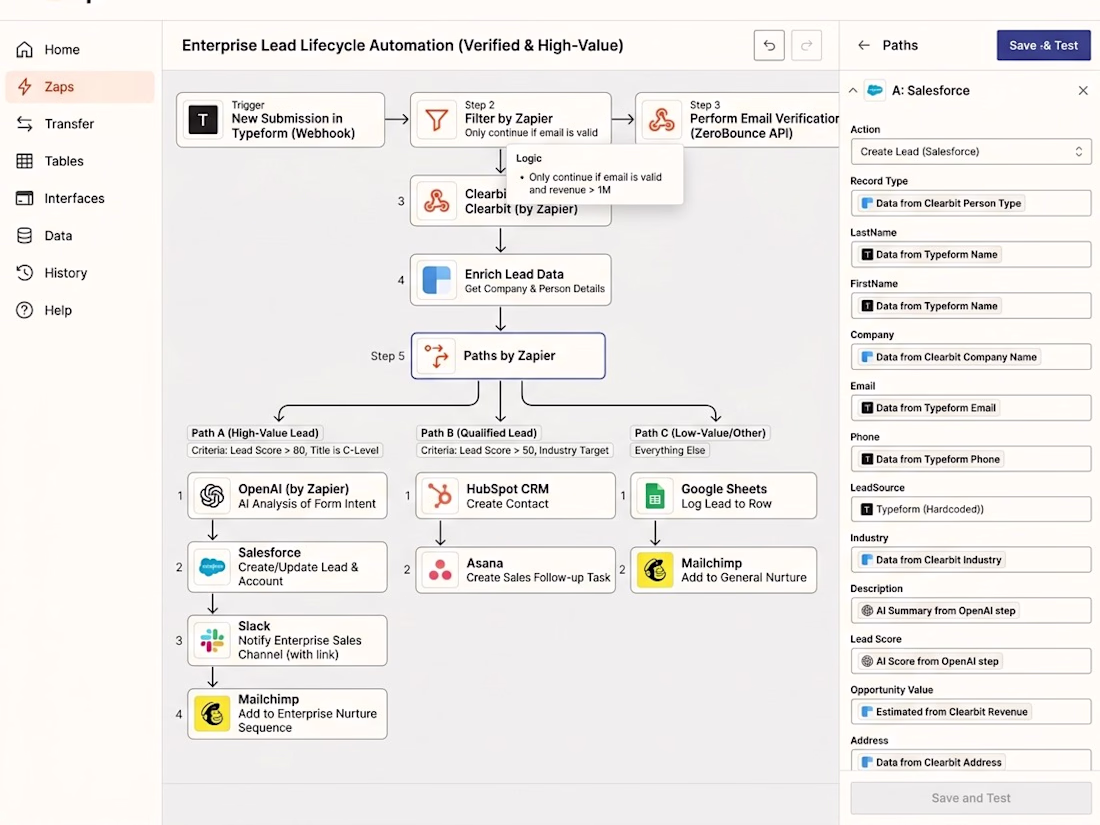This screenshot has height=825, width=1100.
Task: Click the LeadSource Typeform (Hardcoded) field
Action: pyautogui.click(x=971, y=509)
